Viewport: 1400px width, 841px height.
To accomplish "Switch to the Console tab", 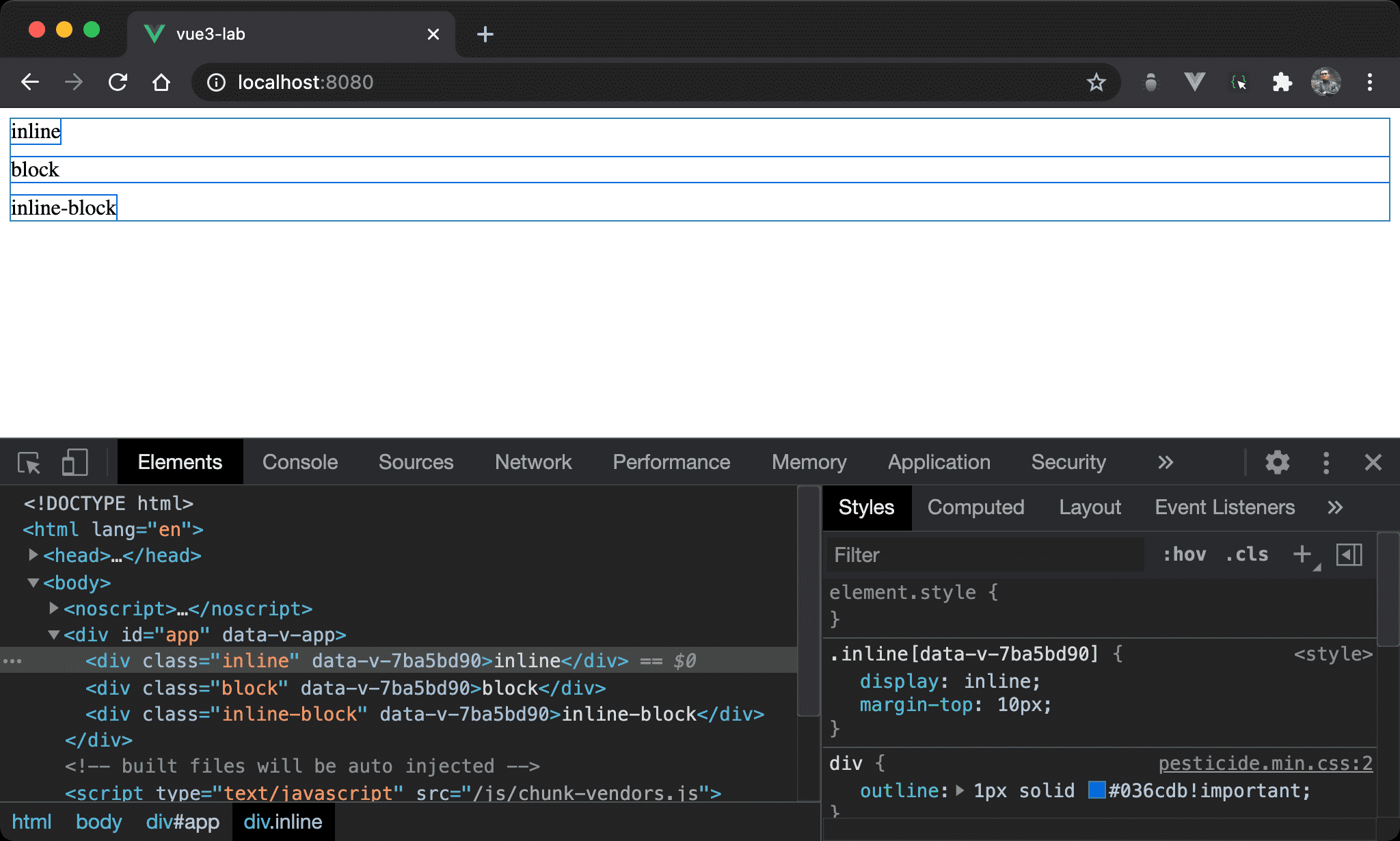I will pos(300,462).
